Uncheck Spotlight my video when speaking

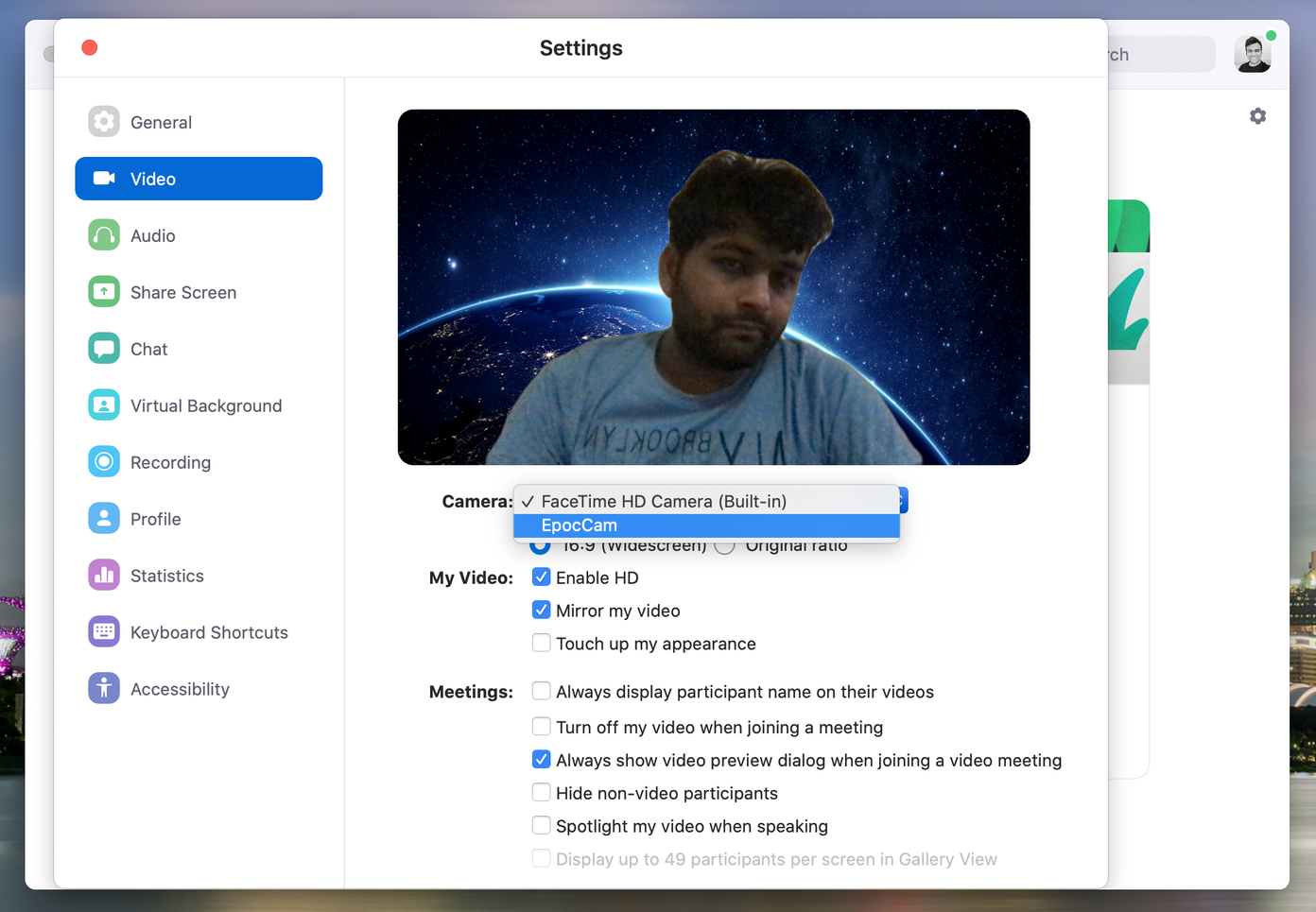(x=541, y=825)
